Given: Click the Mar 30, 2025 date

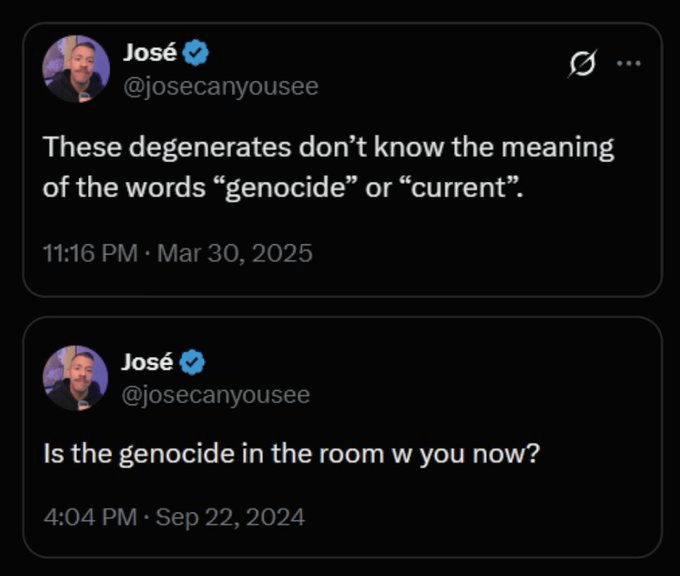Looking at the screenshot, I should (x=235, y=253).
